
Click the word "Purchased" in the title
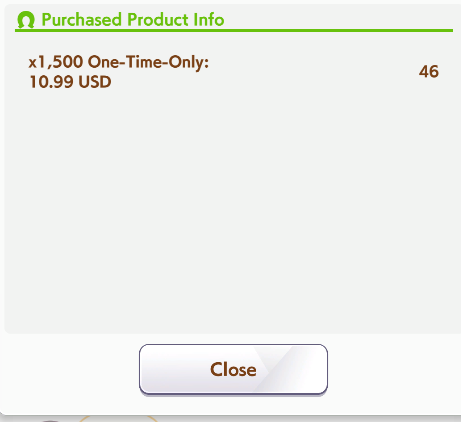81,19
